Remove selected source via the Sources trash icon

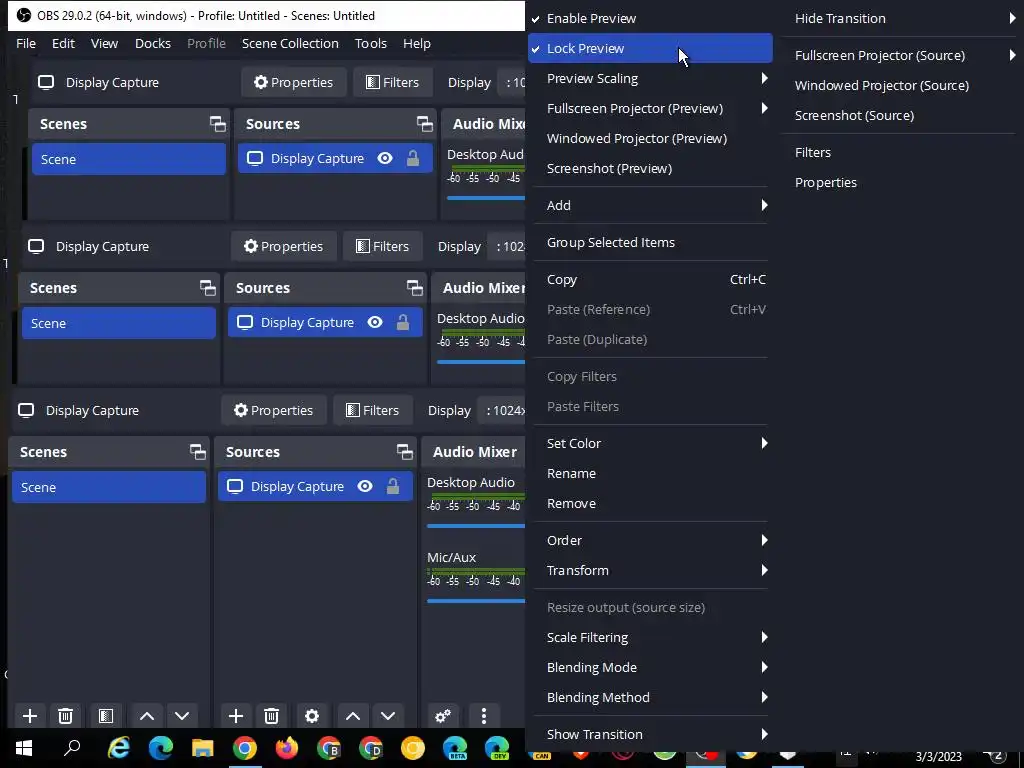(272, 716)
